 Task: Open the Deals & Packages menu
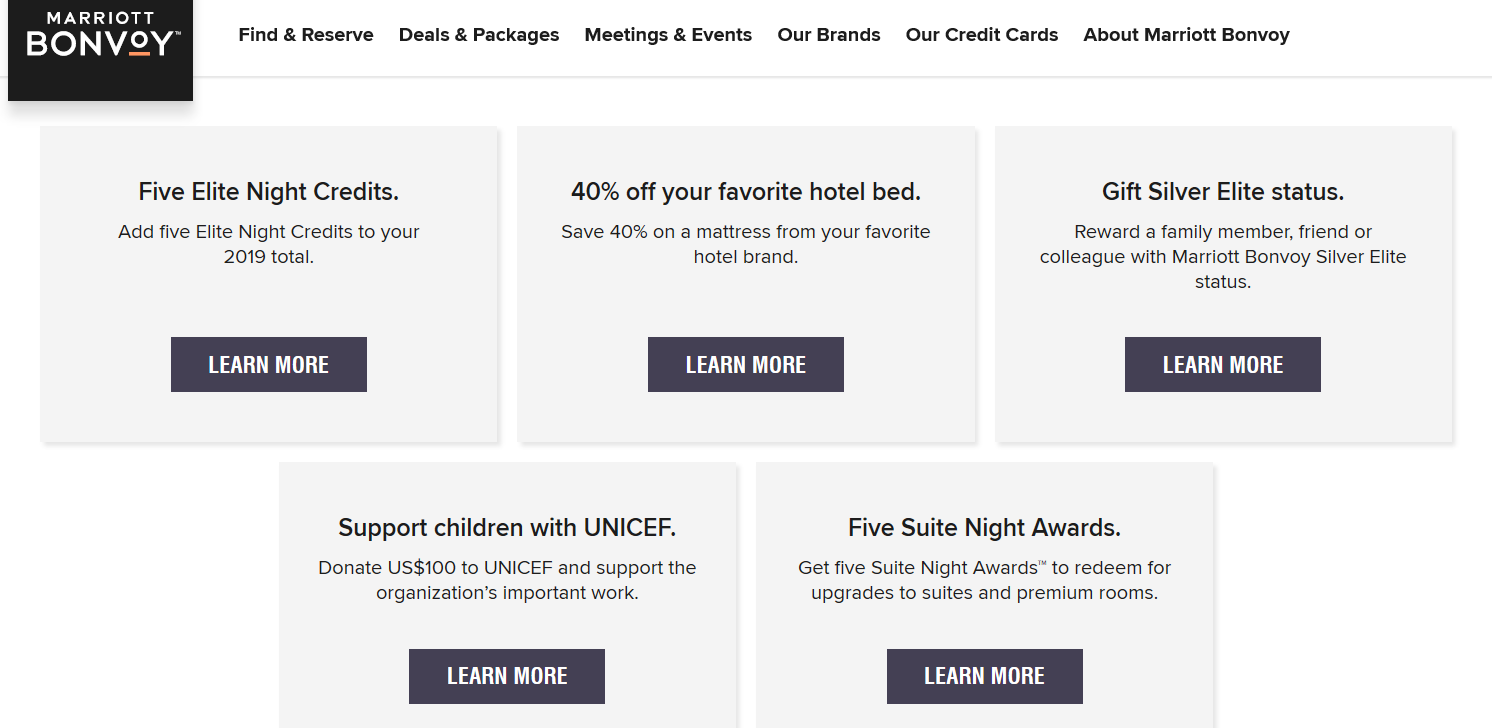pyautogui.click(x=479, y=35)
